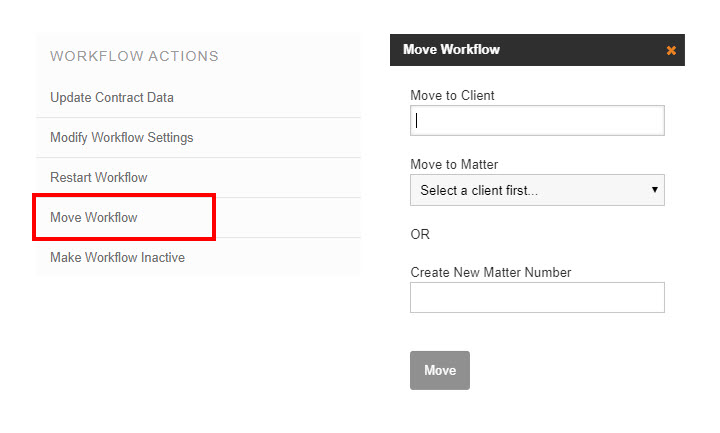Click the 'Move Workflow' title in dialog header
This screenshot has width=720, height=433.
[451, 49]
